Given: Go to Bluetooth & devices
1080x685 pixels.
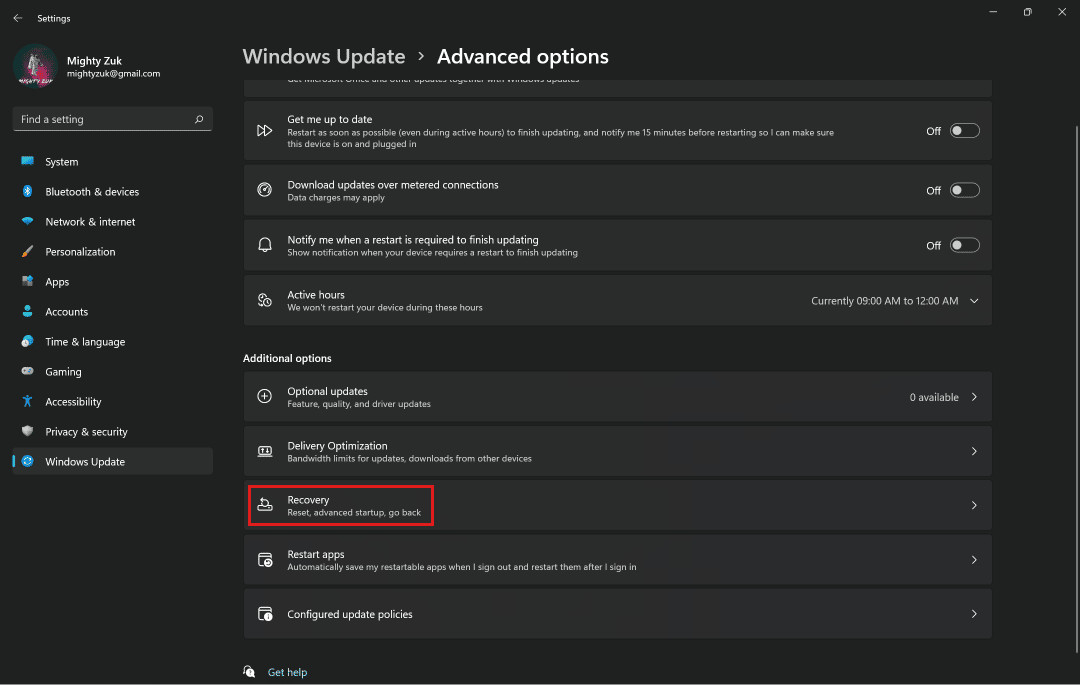Looking at the screenshot, I should [113, 191].
